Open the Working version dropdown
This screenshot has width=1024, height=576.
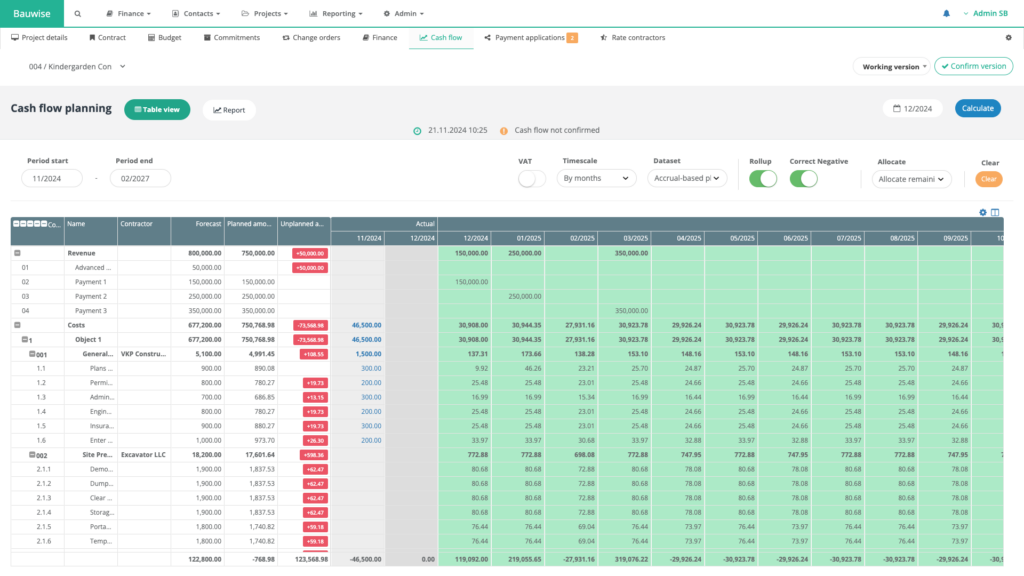891,67
